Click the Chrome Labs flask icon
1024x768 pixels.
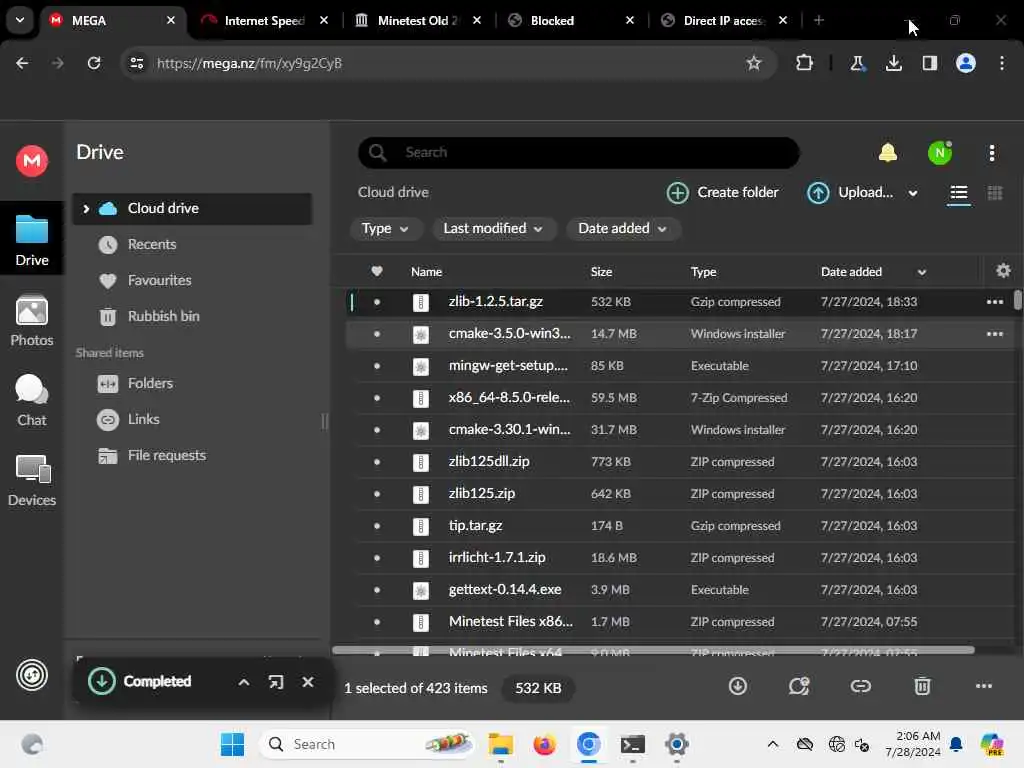[x=857, y=63]
